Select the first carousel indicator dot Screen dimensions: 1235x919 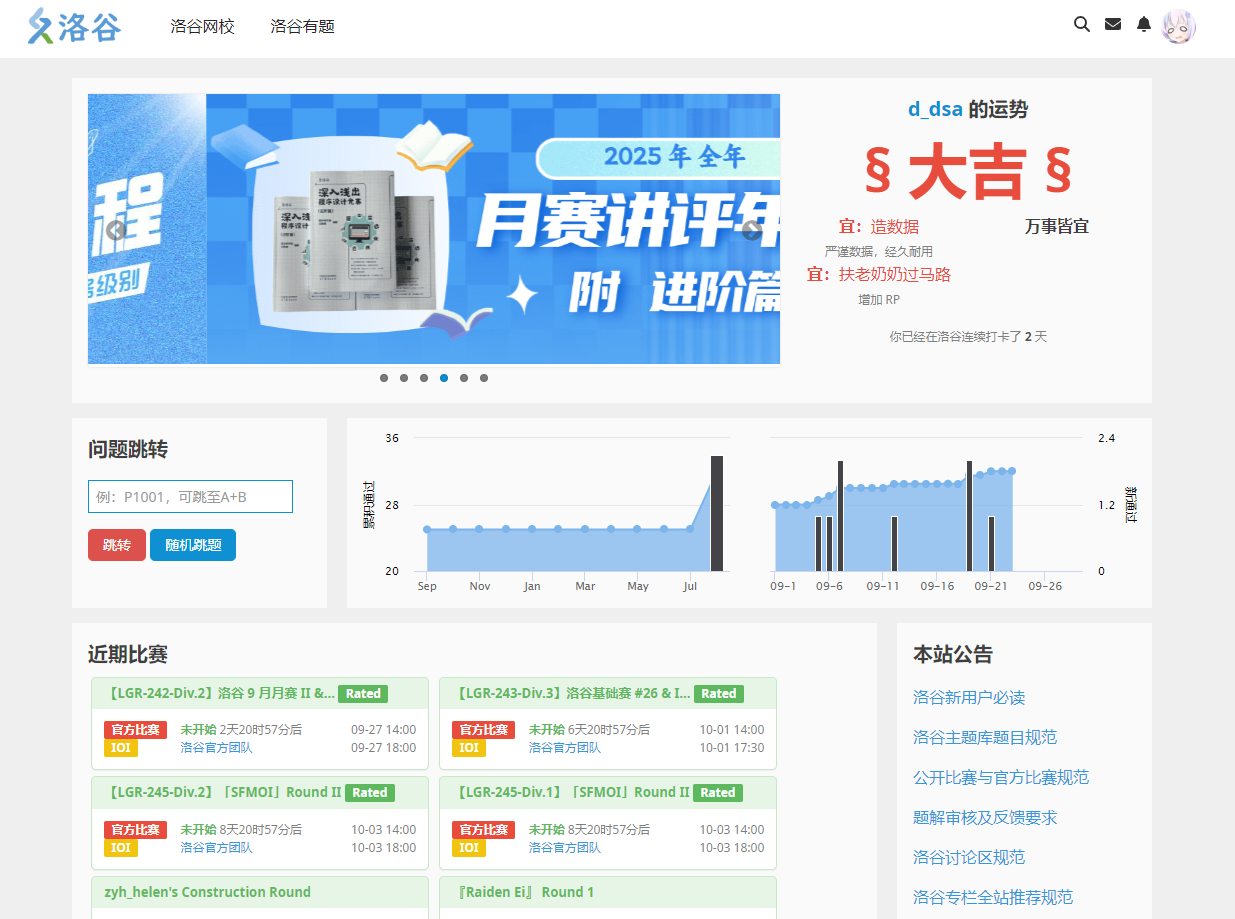click(x=384, y=378)
